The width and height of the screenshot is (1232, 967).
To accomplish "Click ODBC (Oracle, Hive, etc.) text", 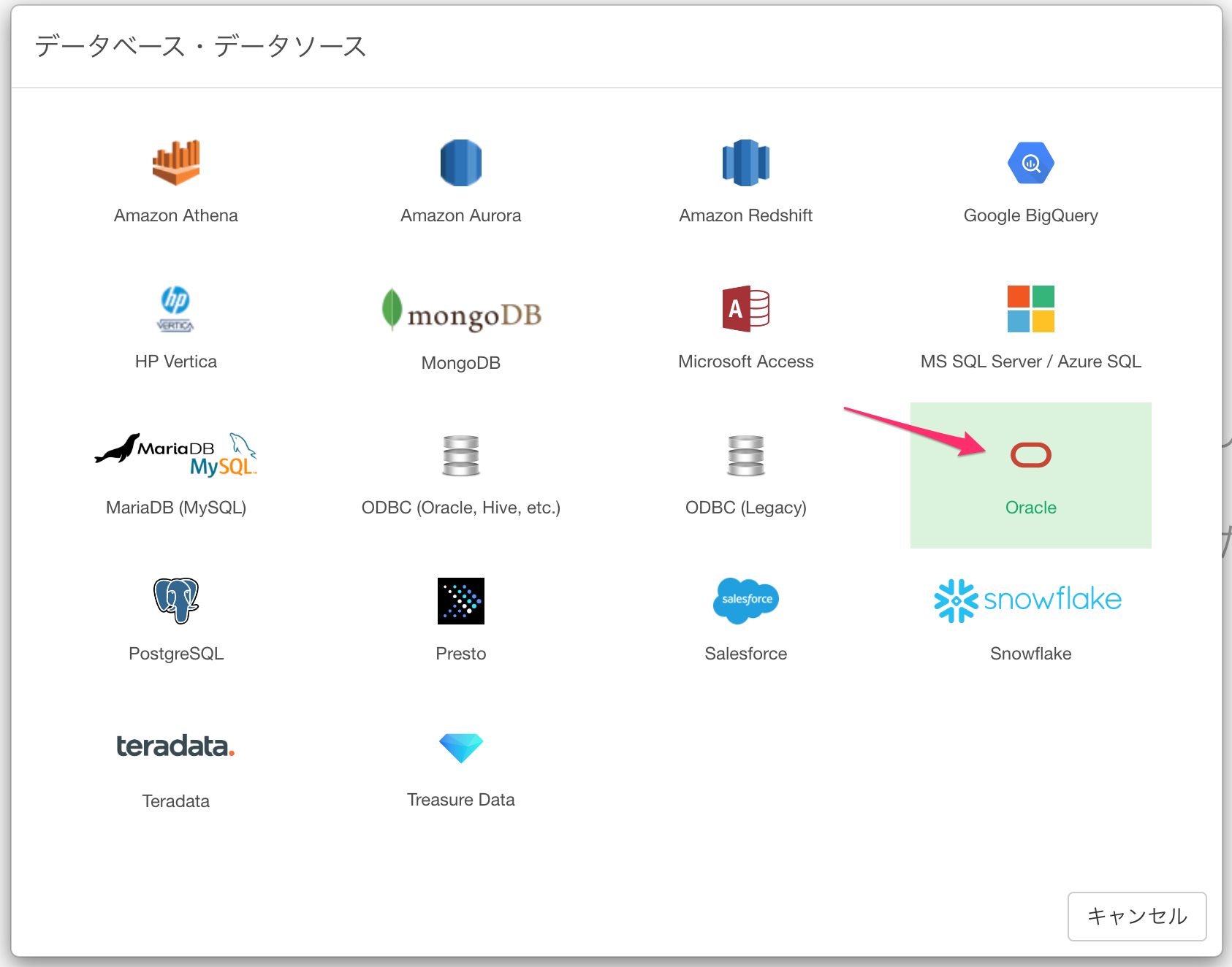I will tap(461, 508).
